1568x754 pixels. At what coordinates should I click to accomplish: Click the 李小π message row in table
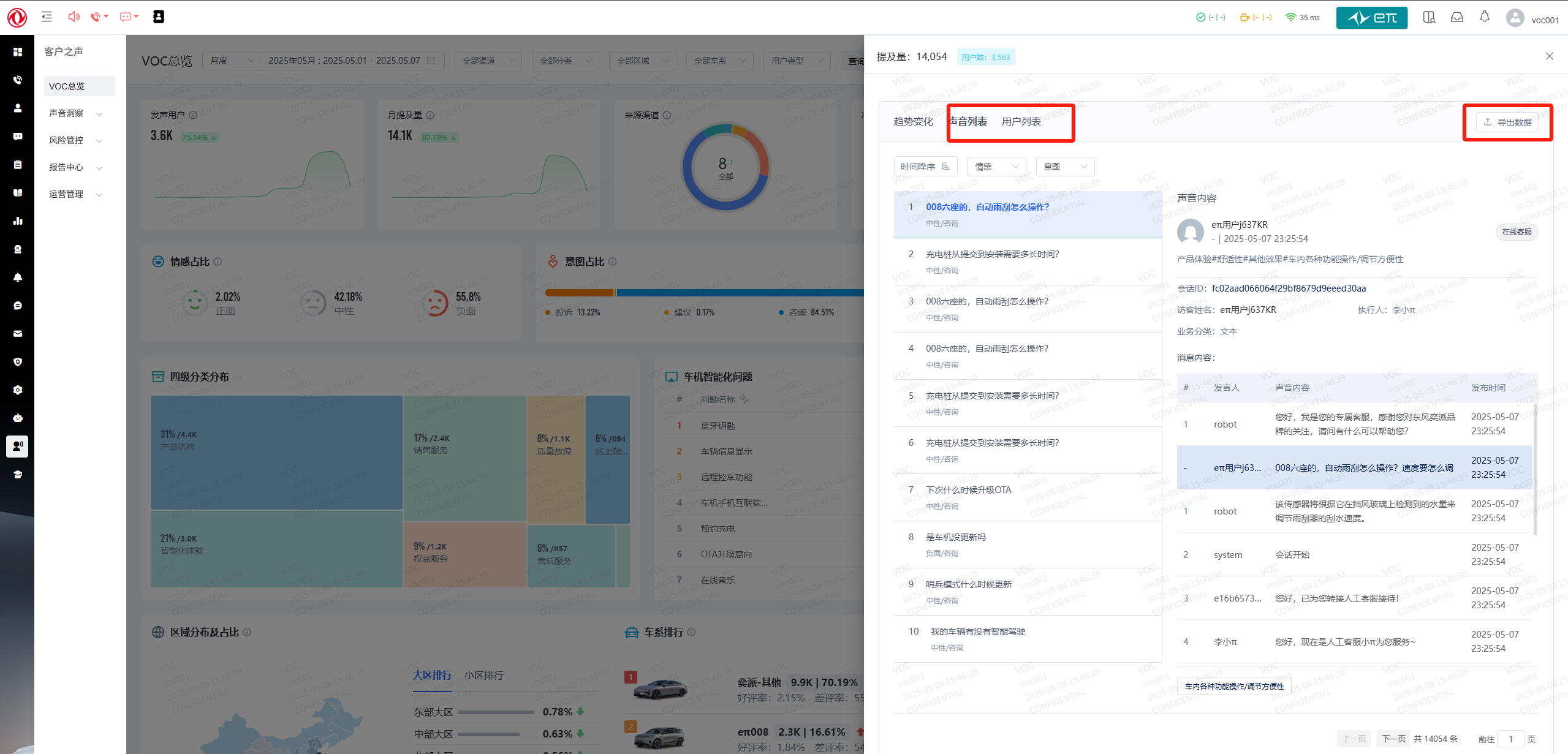pyautogui.click(x=1354, y=641)
